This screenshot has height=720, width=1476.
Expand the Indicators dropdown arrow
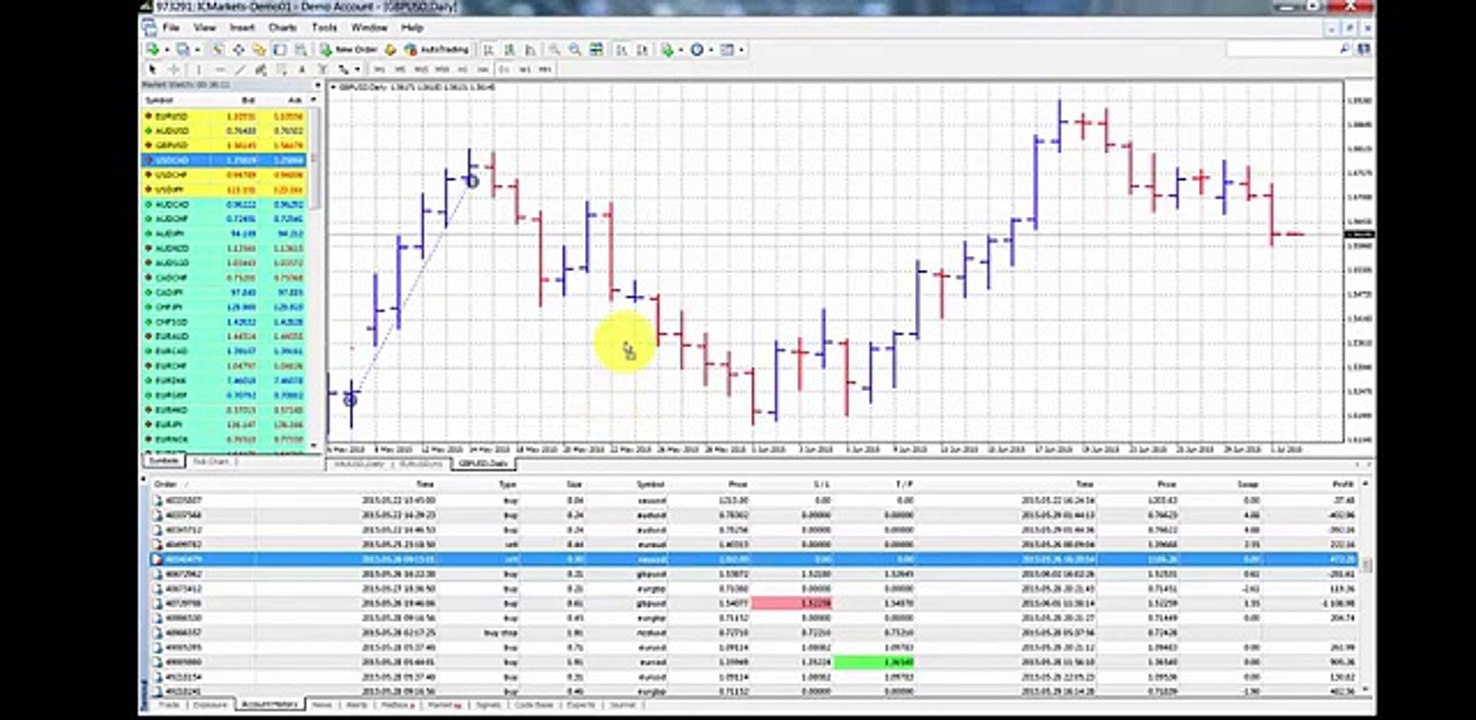(x=680, y=49)
